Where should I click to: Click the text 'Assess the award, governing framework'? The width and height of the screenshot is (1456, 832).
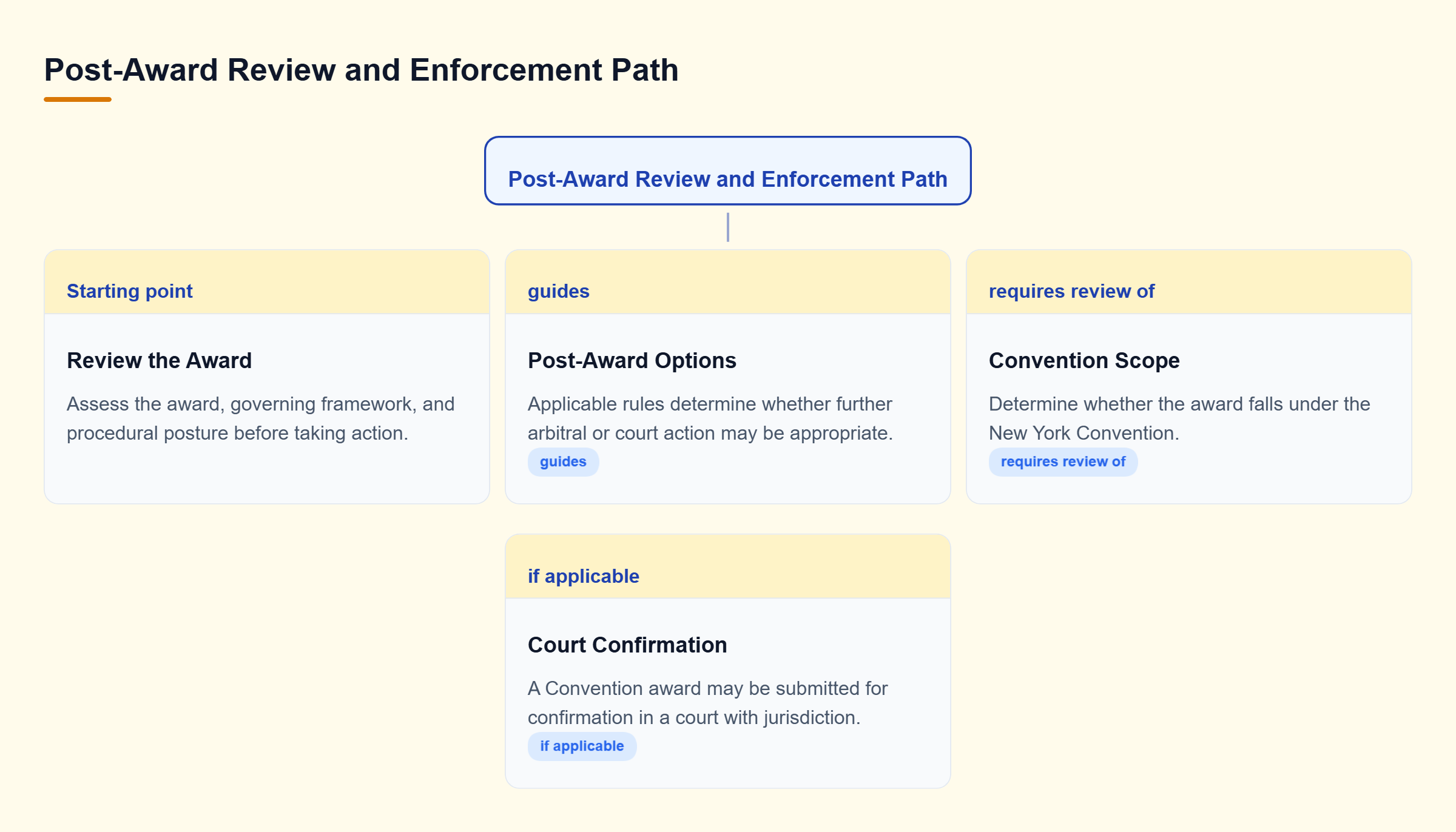click(x=260, y=418)
